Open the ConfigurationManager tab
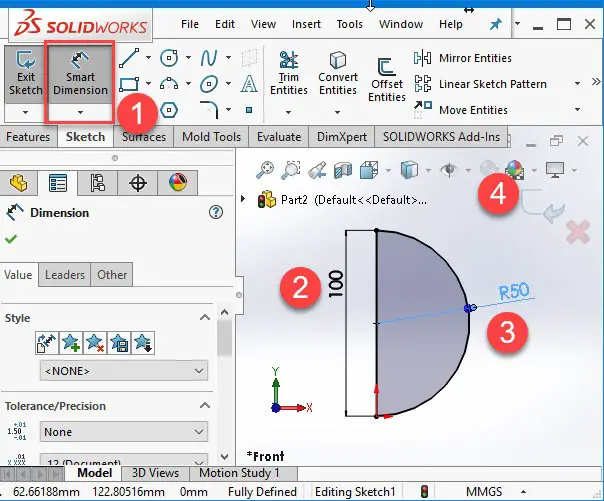604x501 pixels. pos(97,183)
